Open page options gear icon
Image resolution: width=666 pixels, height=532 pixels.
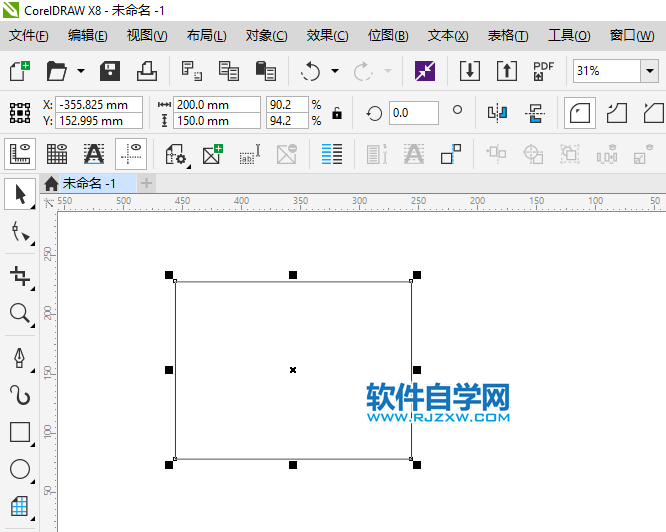[177, 155]
